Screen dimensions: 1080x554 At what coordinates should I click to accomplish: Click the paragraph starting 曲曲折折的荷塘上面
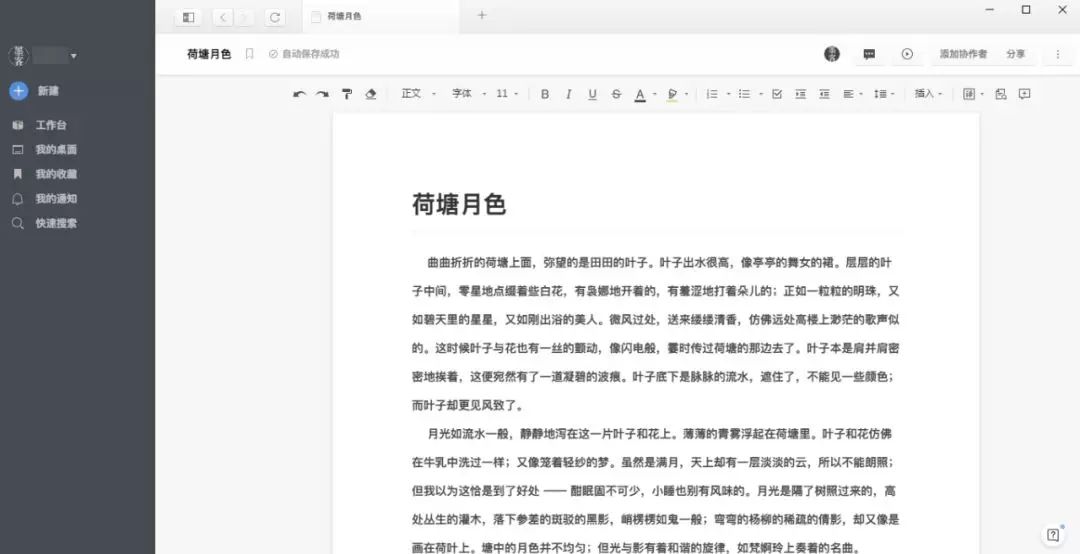tap(656, 334)
